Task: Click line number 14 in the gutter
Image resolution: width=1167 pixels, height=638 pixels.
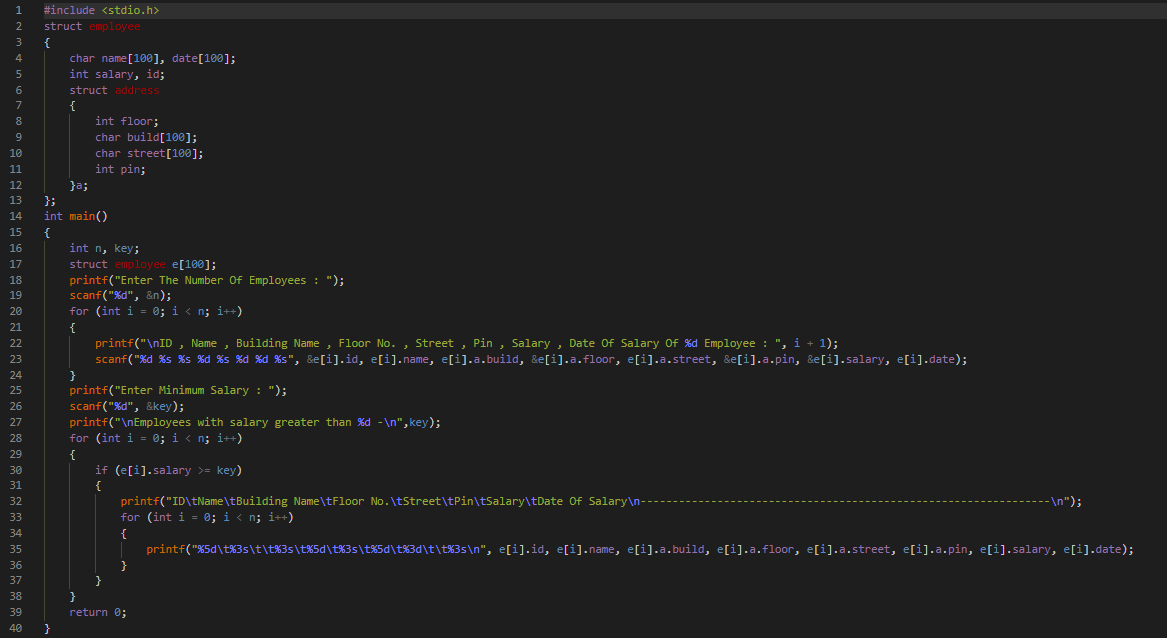Action: (16, 216)
